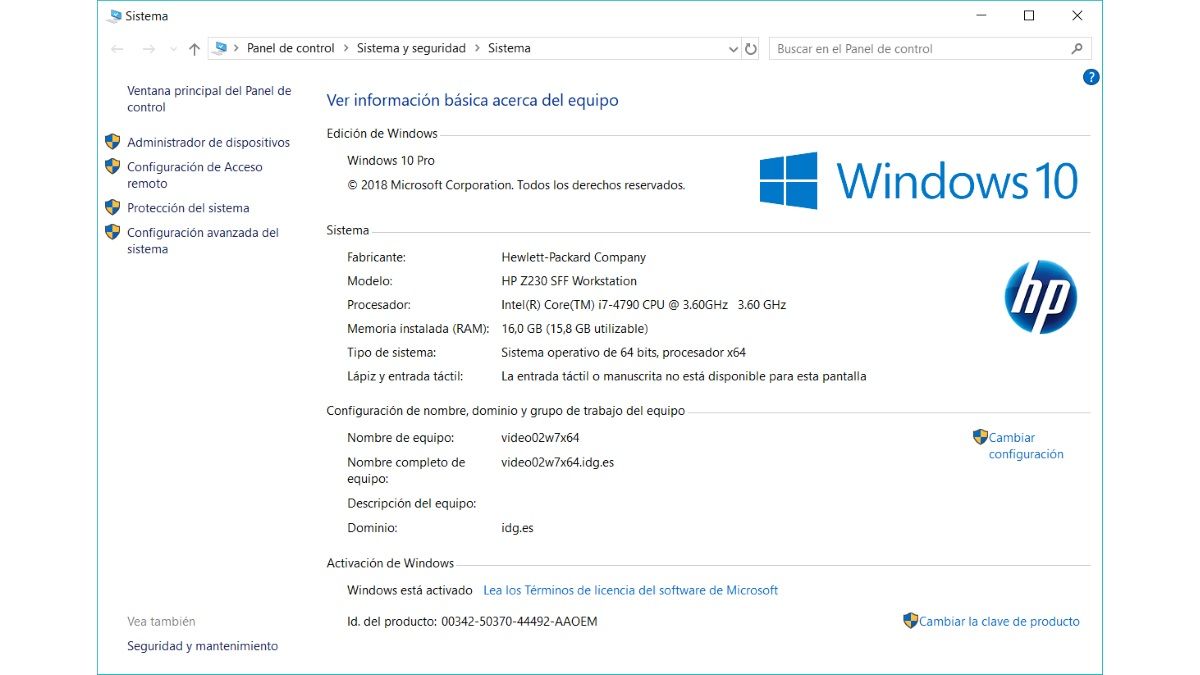Image resolution: width=1200 pixels, height=675 pixels.
Task: Open the address bar history dropdown arrow
Action: coord(732,48)
